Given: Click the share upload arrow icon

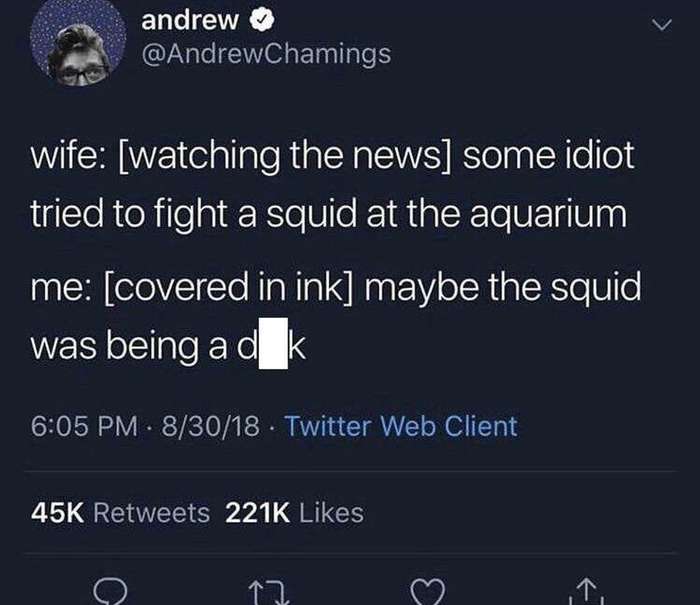Looking at the screenshot, I should [x=587, y=592].
